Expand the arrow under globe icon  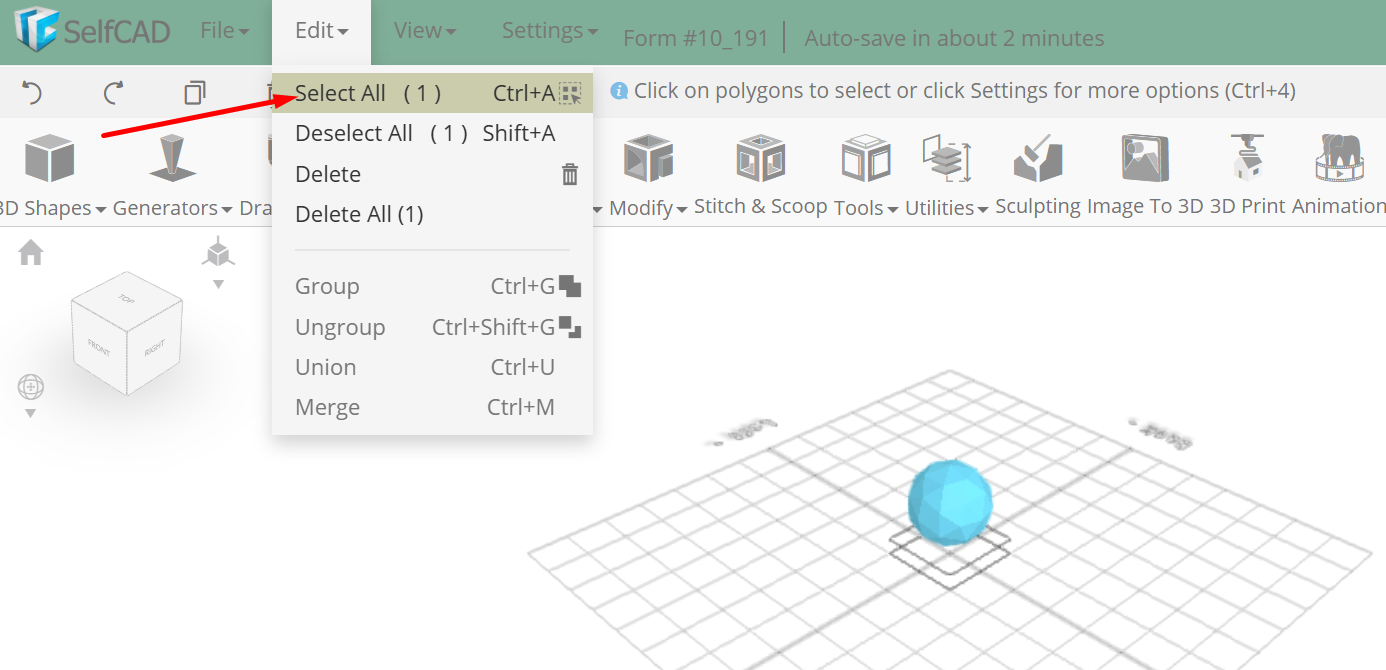(31, 413)
